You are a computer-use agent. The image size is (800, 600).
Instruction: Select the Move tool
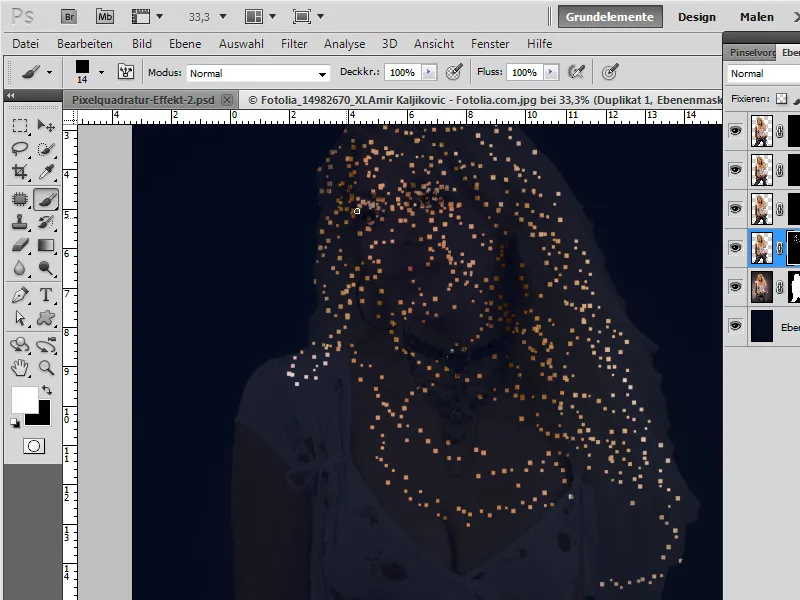click(x=46, y=126)
